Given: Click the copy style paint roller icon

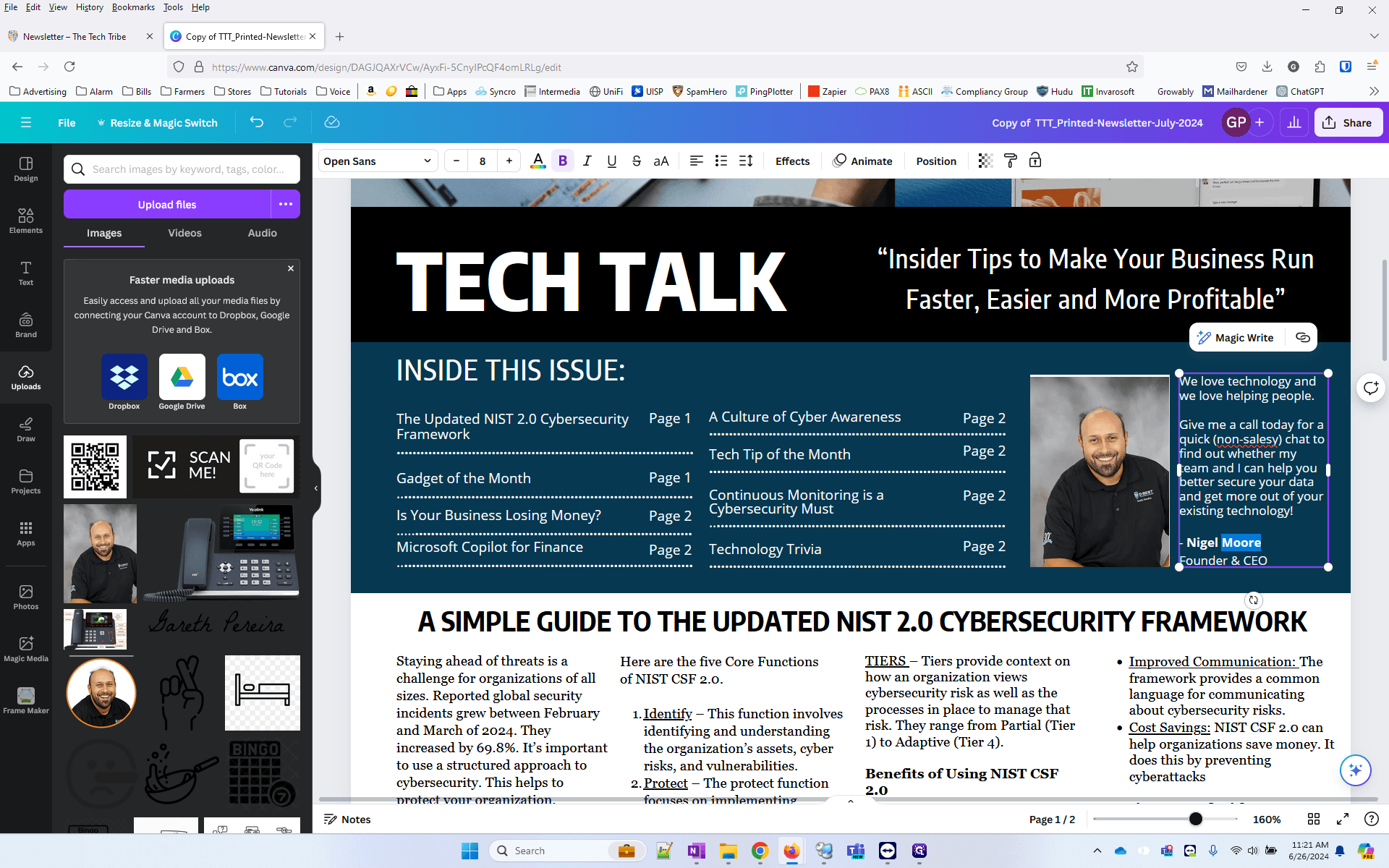Looking at the screenshot, I should click(1011, 161).
